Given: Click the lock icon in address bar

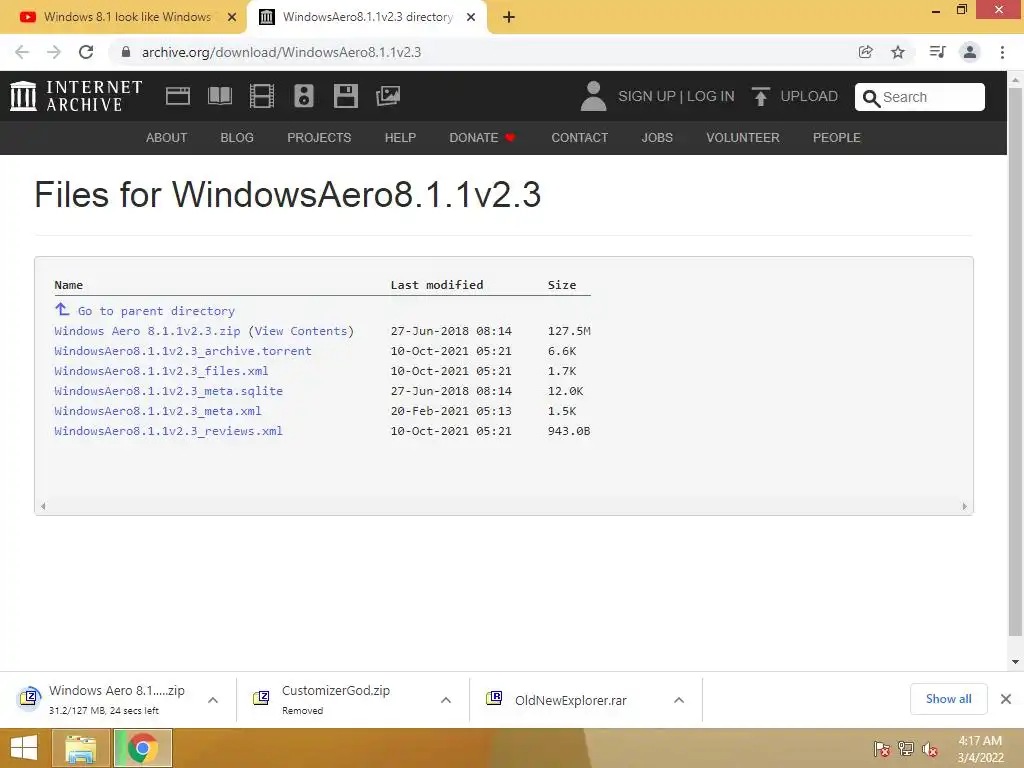Looking at the screenshot, I should (126, 52).
